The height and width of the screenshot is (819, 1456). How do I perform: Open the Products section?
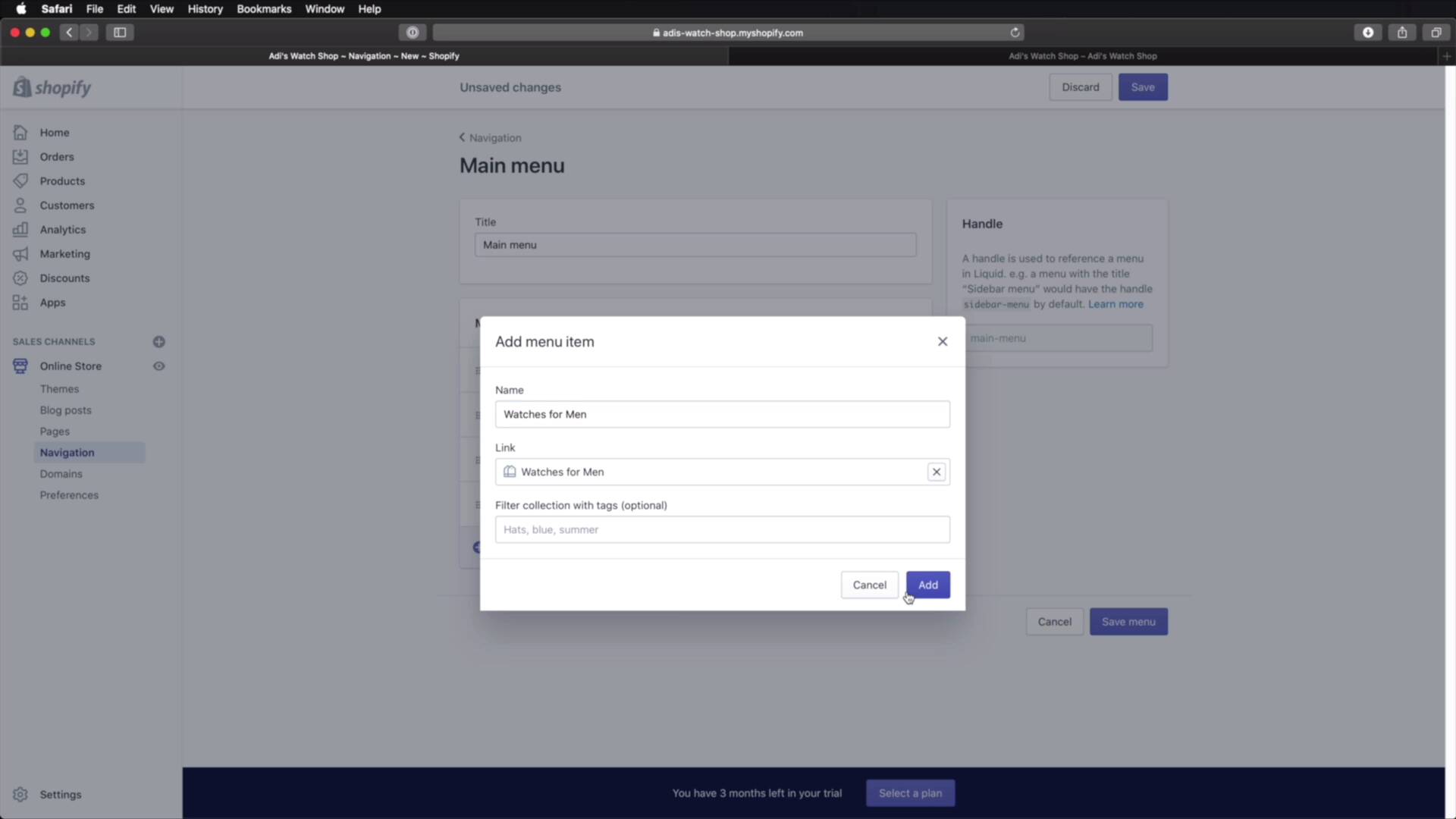(x=61, y=180)
